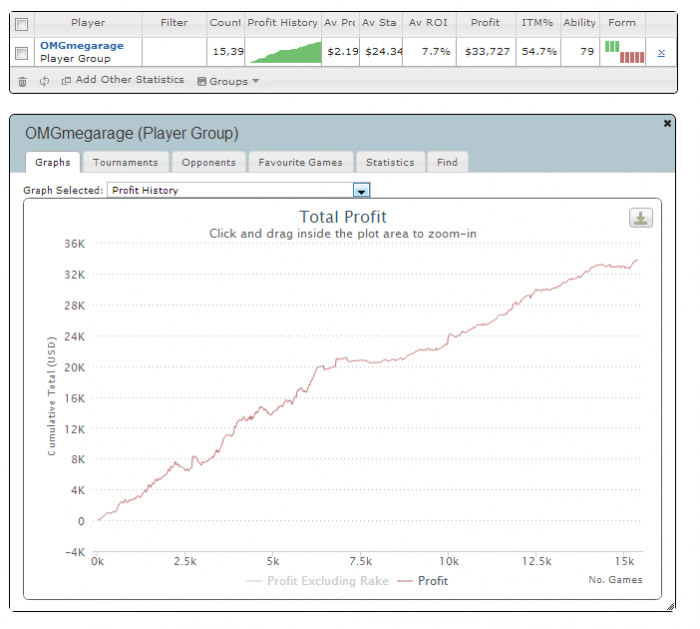Click the Add Other Statistics icon
The height and width of the screenshot is (629, 700).
(x=66, y=81)
